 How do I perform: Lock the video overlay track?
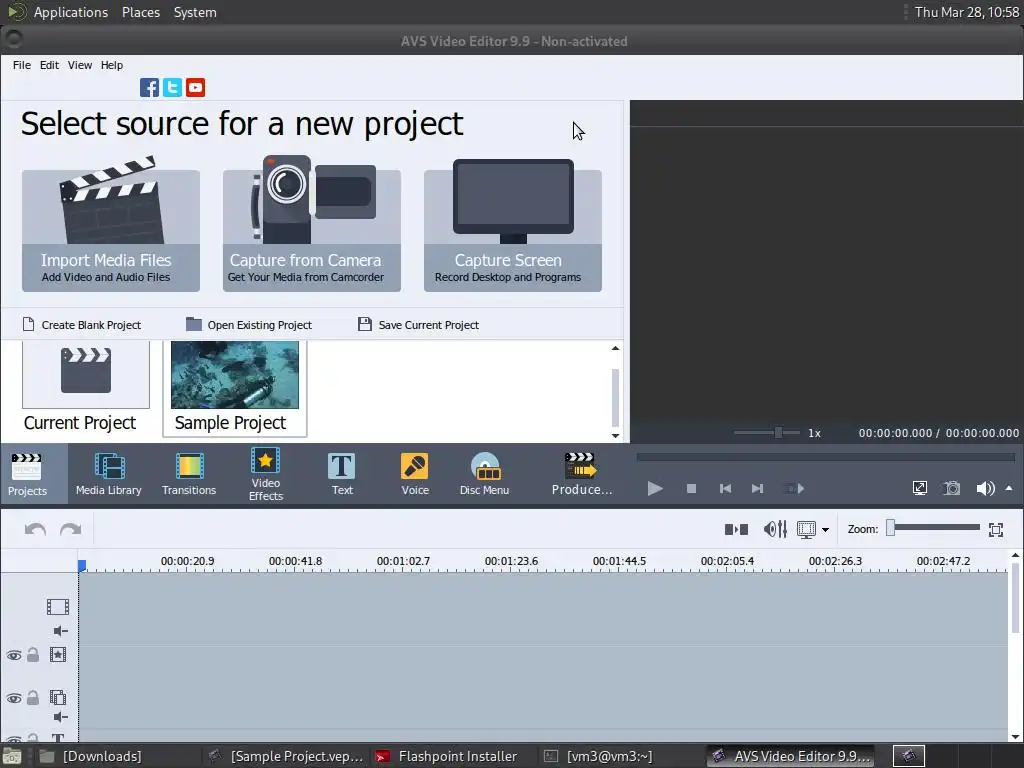33,697
